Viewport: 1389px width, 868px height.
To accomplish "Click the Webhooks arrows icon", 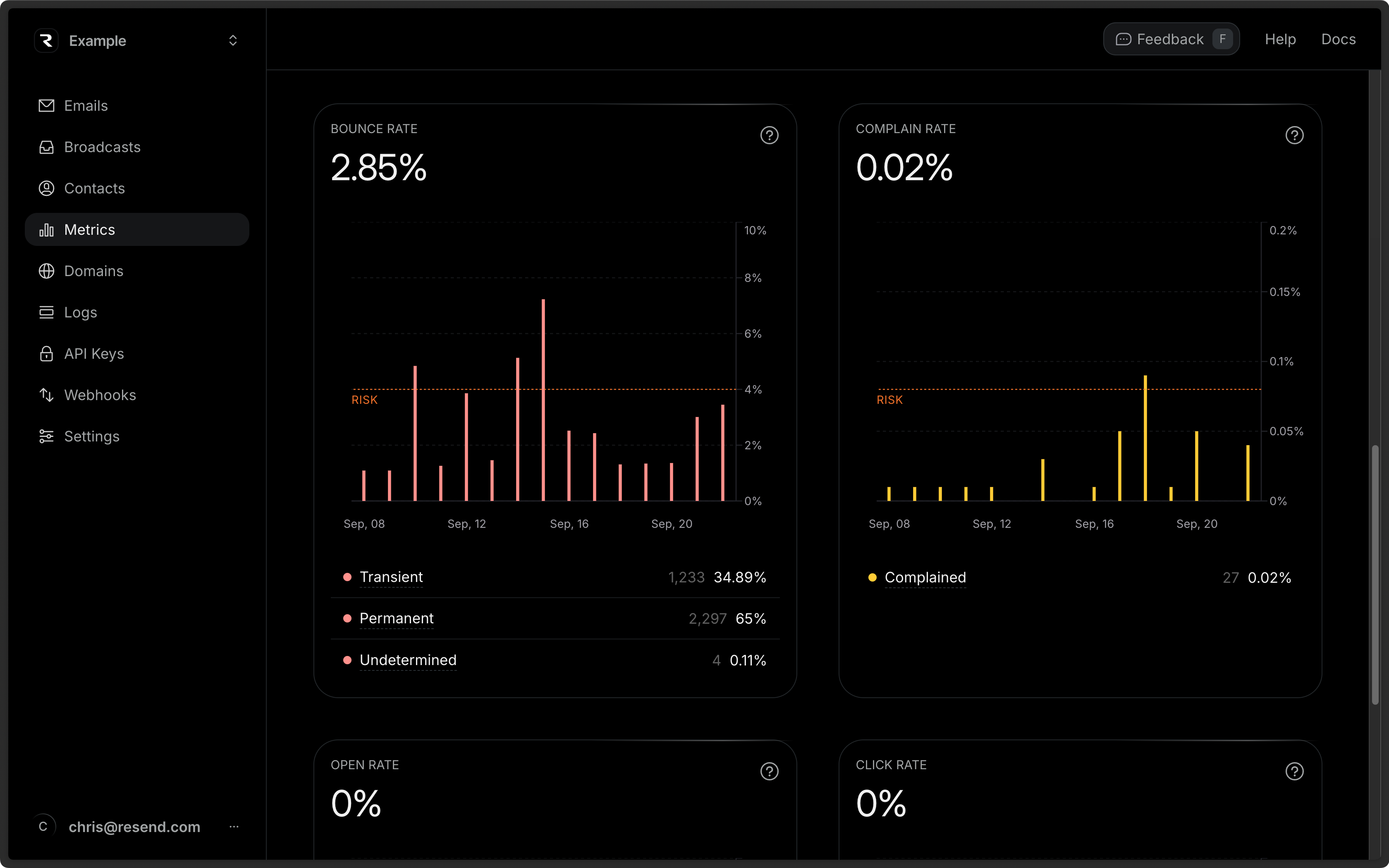I will [x=46, y=395].
